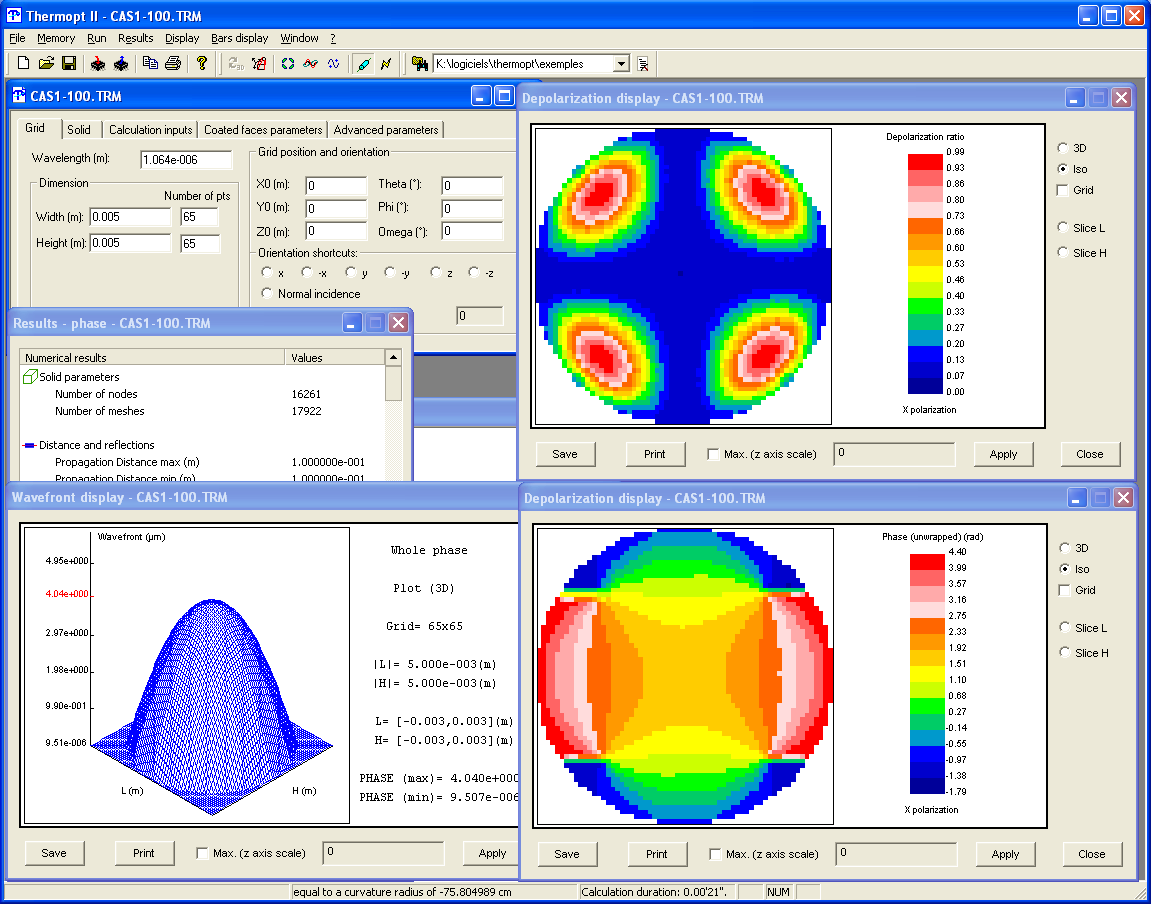Click the New file toolbar icon

coord(24,64)
